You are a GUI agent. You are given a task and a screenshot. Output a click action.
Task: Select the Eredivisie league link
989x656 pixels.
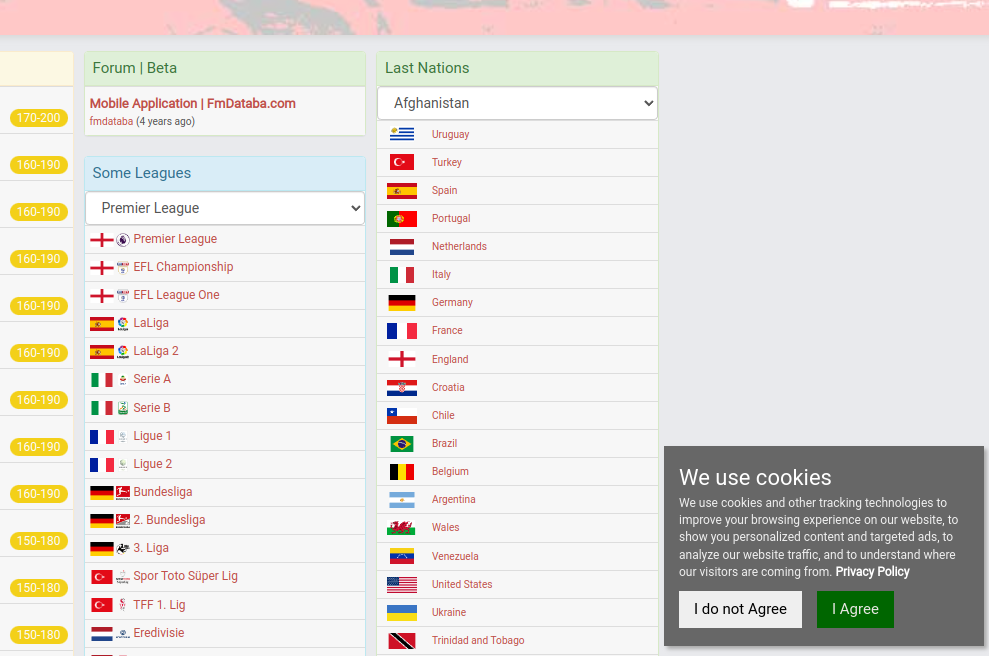159,633
